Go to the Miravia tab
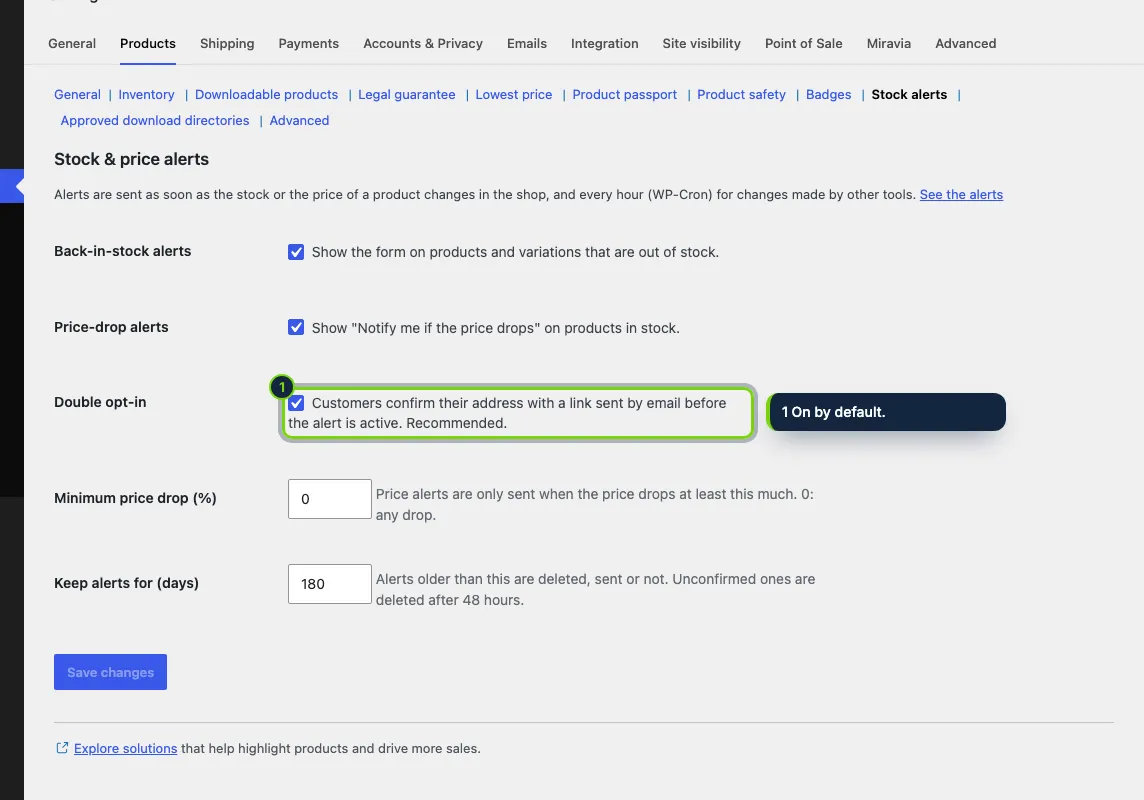Viewport: 1144px width, 800px height. tap(889, 44)
